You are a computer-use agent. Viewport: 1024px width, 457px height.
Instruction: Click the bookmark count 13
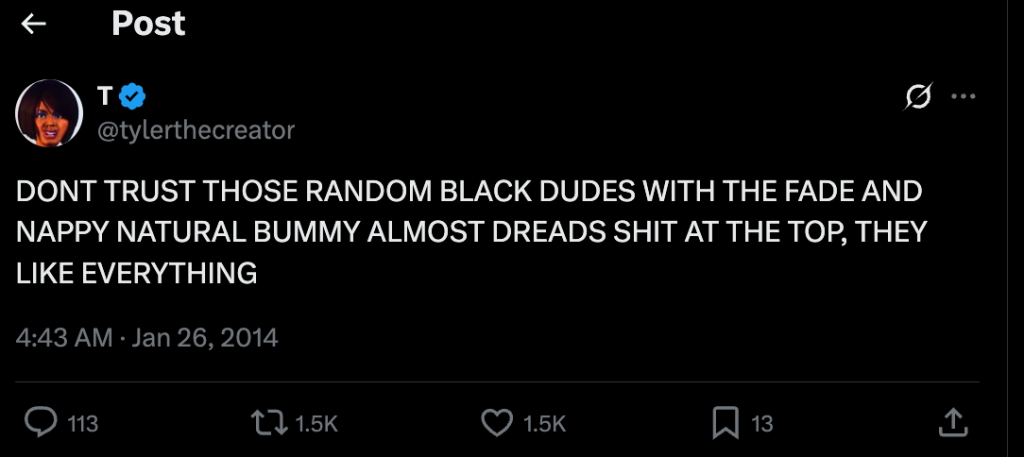point(762,424)
